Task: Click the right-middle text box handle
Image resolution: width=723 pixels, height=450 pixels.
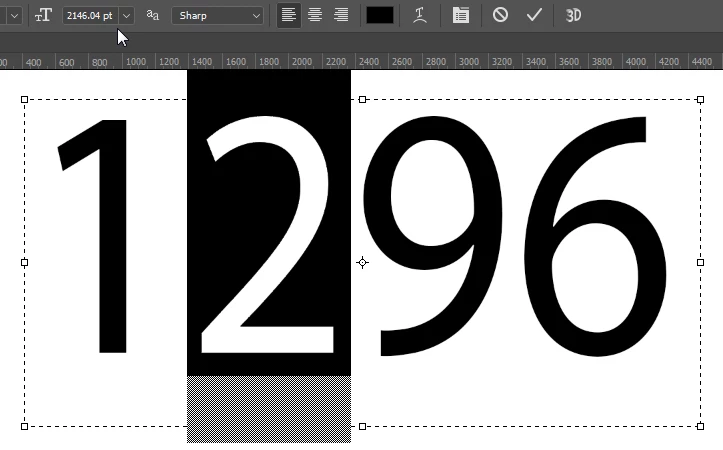Action: (700, 263)
